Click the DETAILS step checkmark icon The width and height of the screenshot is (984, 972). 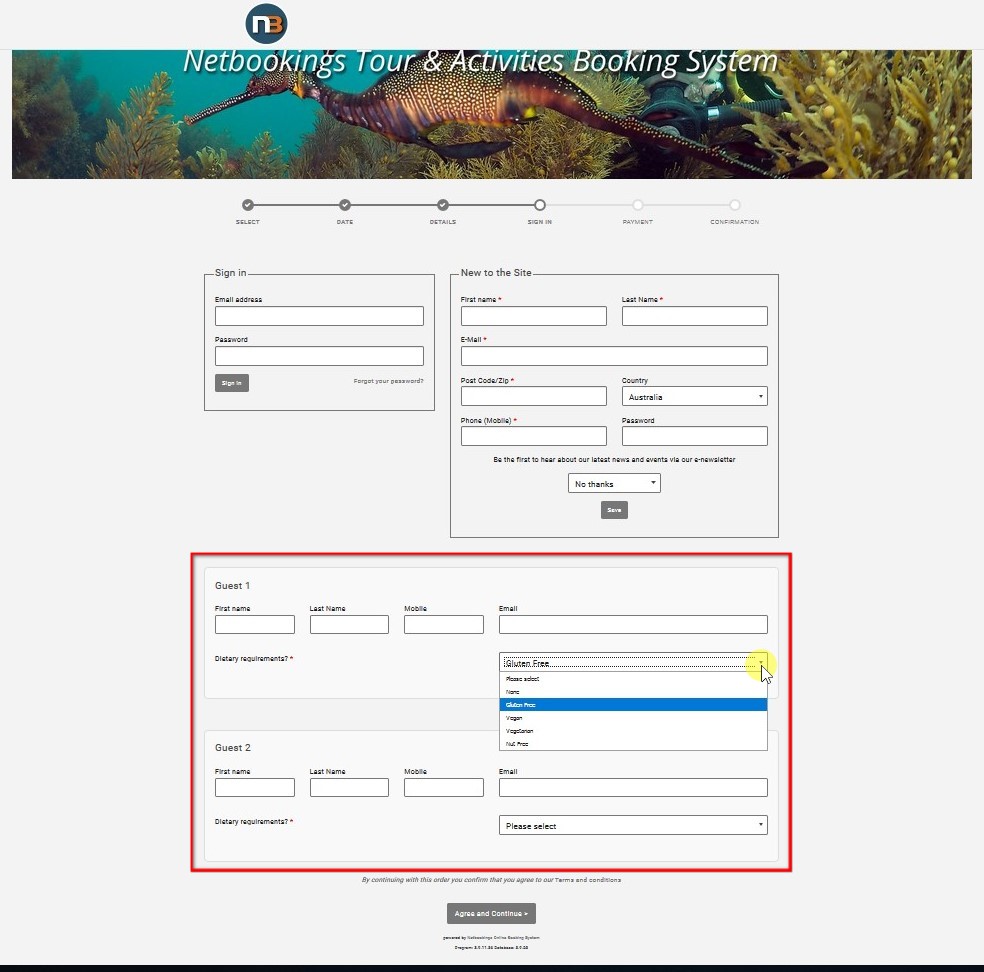442,203
